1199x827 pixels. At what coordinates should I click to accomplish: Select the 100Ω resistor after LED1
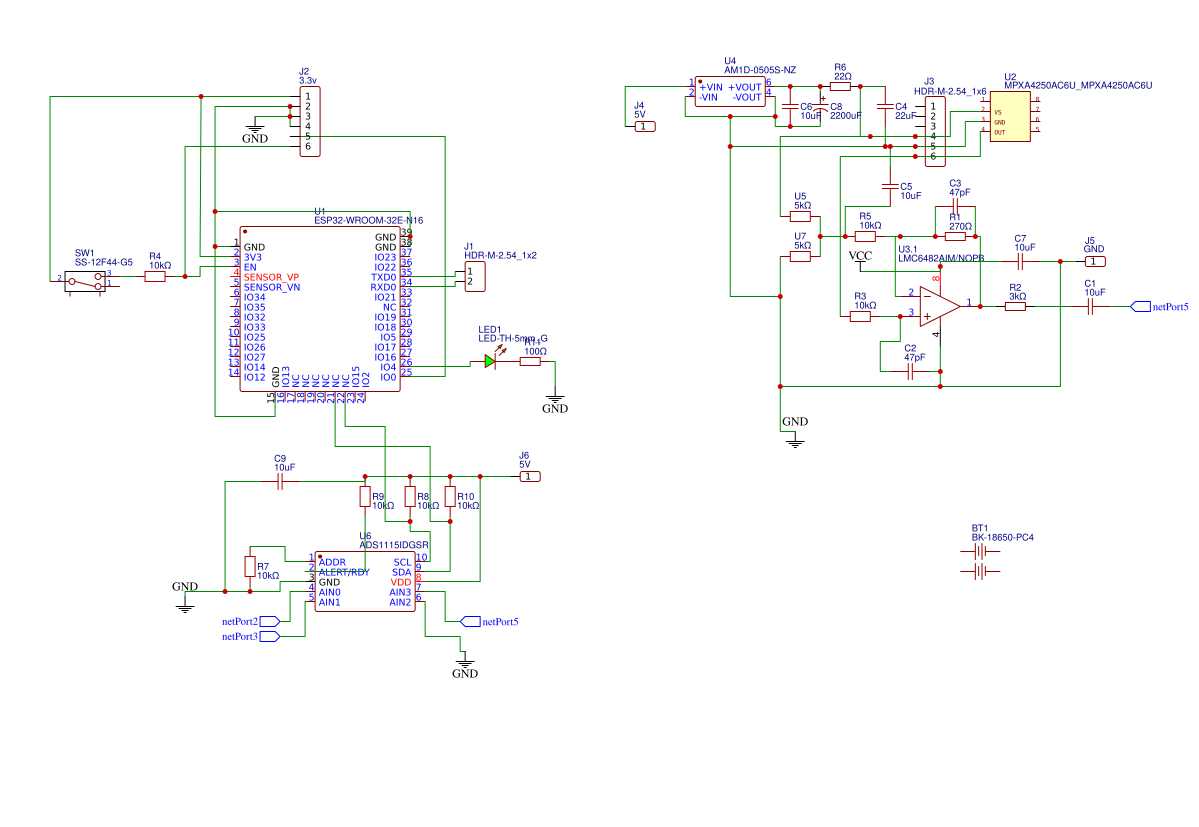(531, 362)
